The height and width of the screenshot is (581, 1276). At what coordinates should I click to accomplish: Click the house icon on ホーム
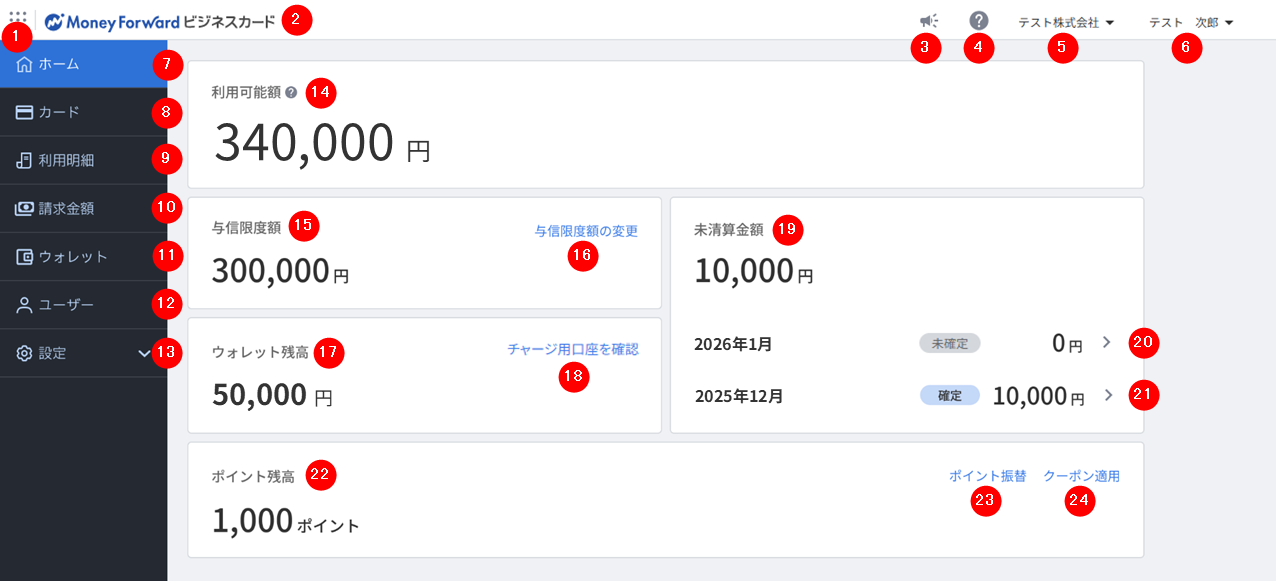click(x=25, y=64)
